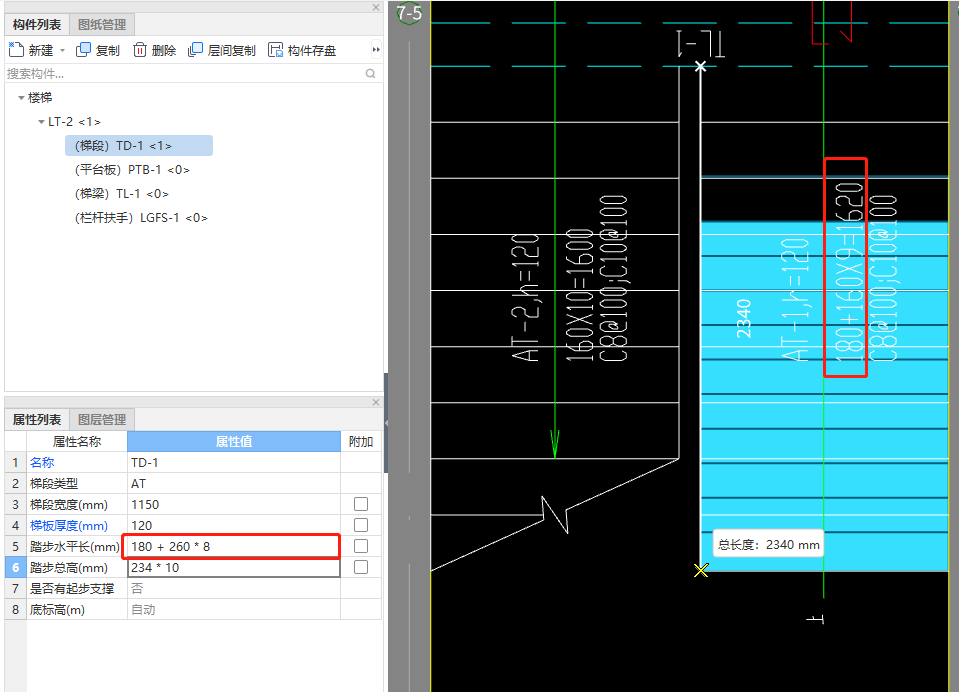Click the 梯板厚度(mm) property link
The height and width of the screenshot is (692, 959).
pyautogui.click(x=68, y=525)
